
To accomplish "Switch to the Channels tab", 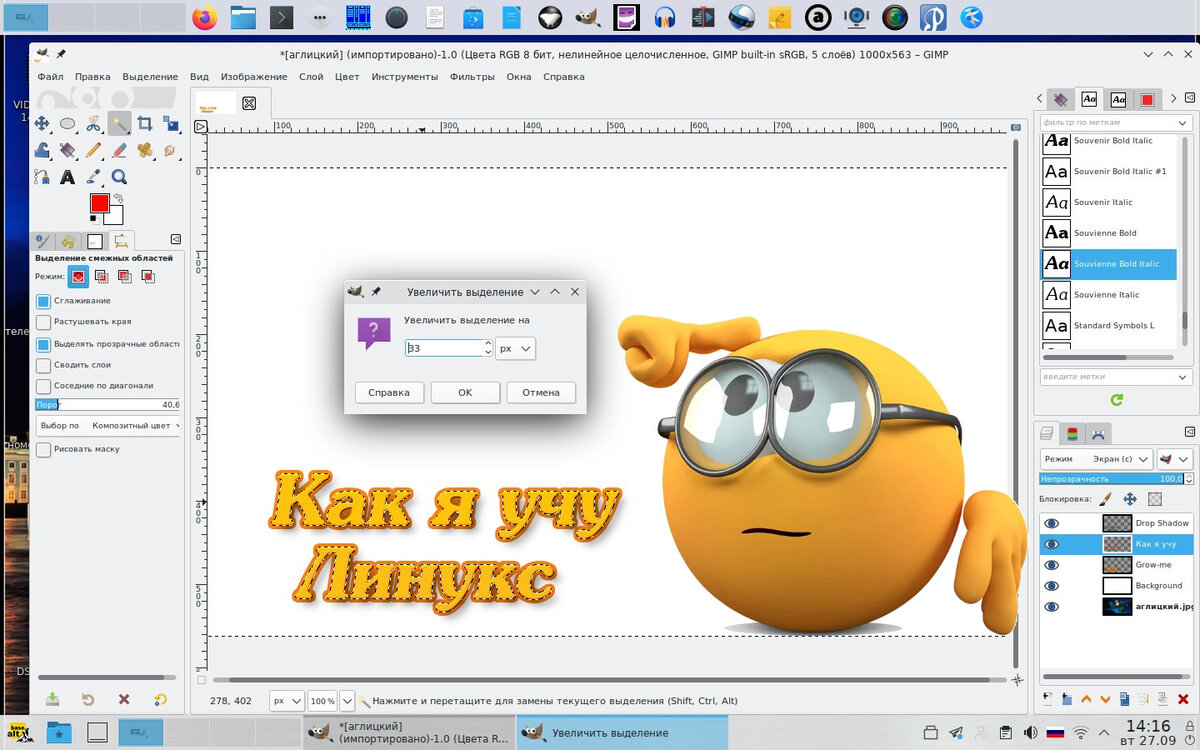I will click(1072, 434).
